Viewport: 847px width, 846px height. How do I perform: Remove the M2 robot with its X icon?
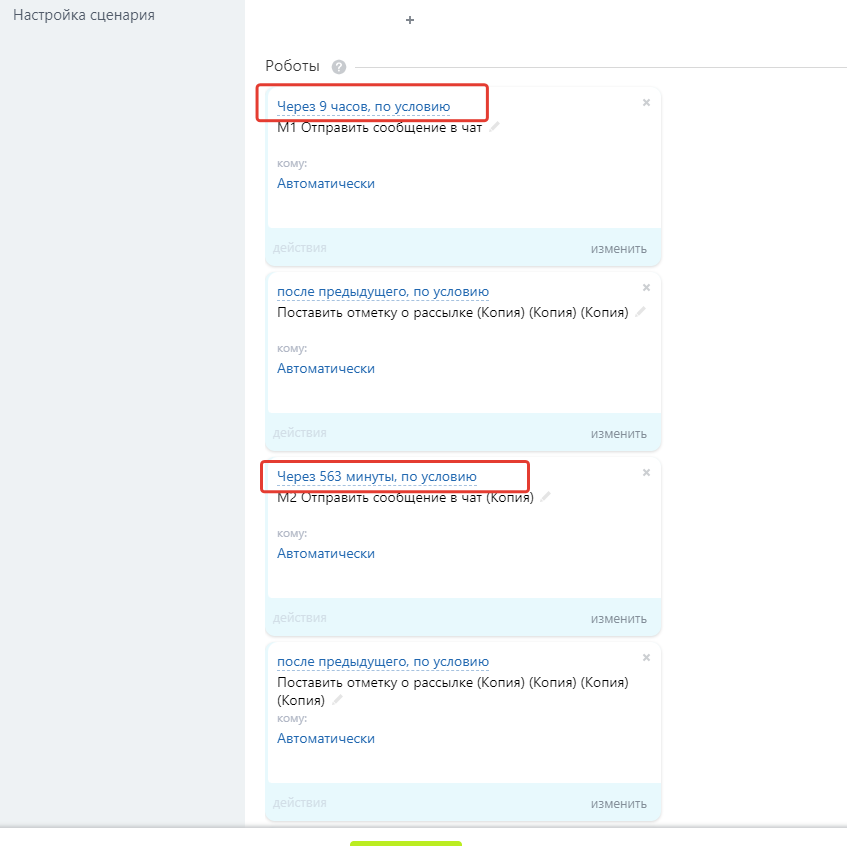point(646,472)
